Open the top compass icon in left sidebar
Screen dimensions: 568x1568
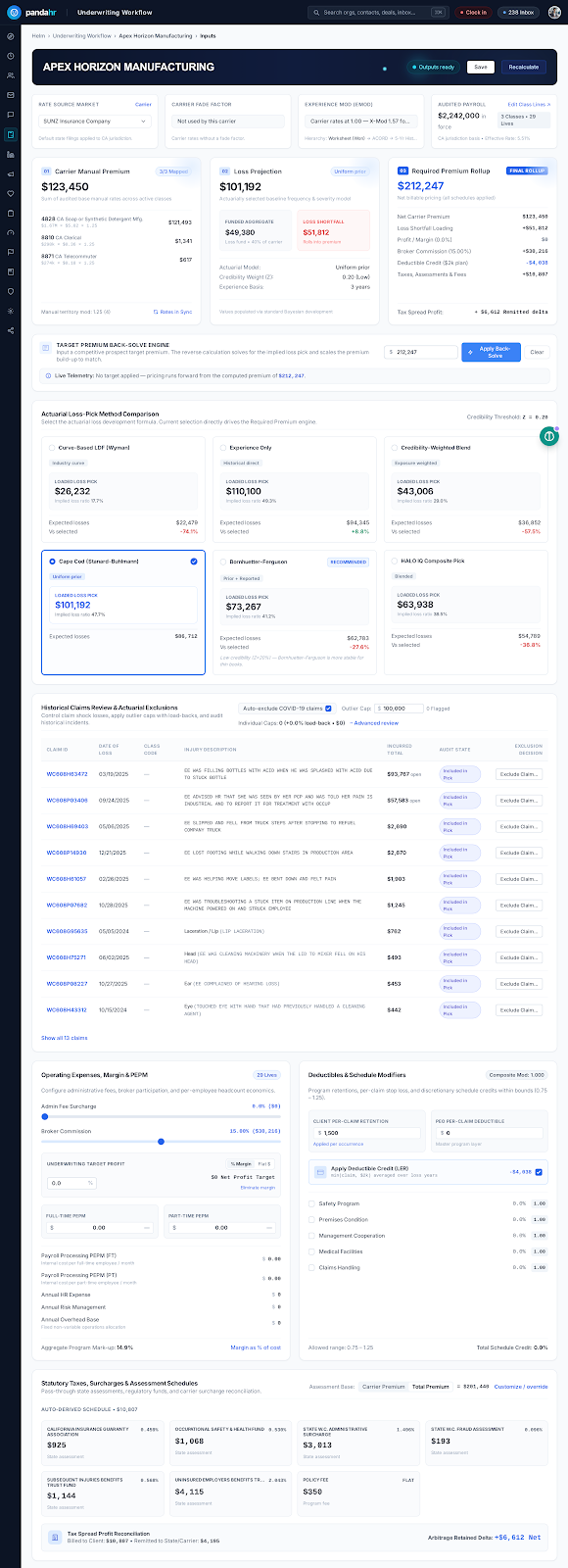(11, 36)
